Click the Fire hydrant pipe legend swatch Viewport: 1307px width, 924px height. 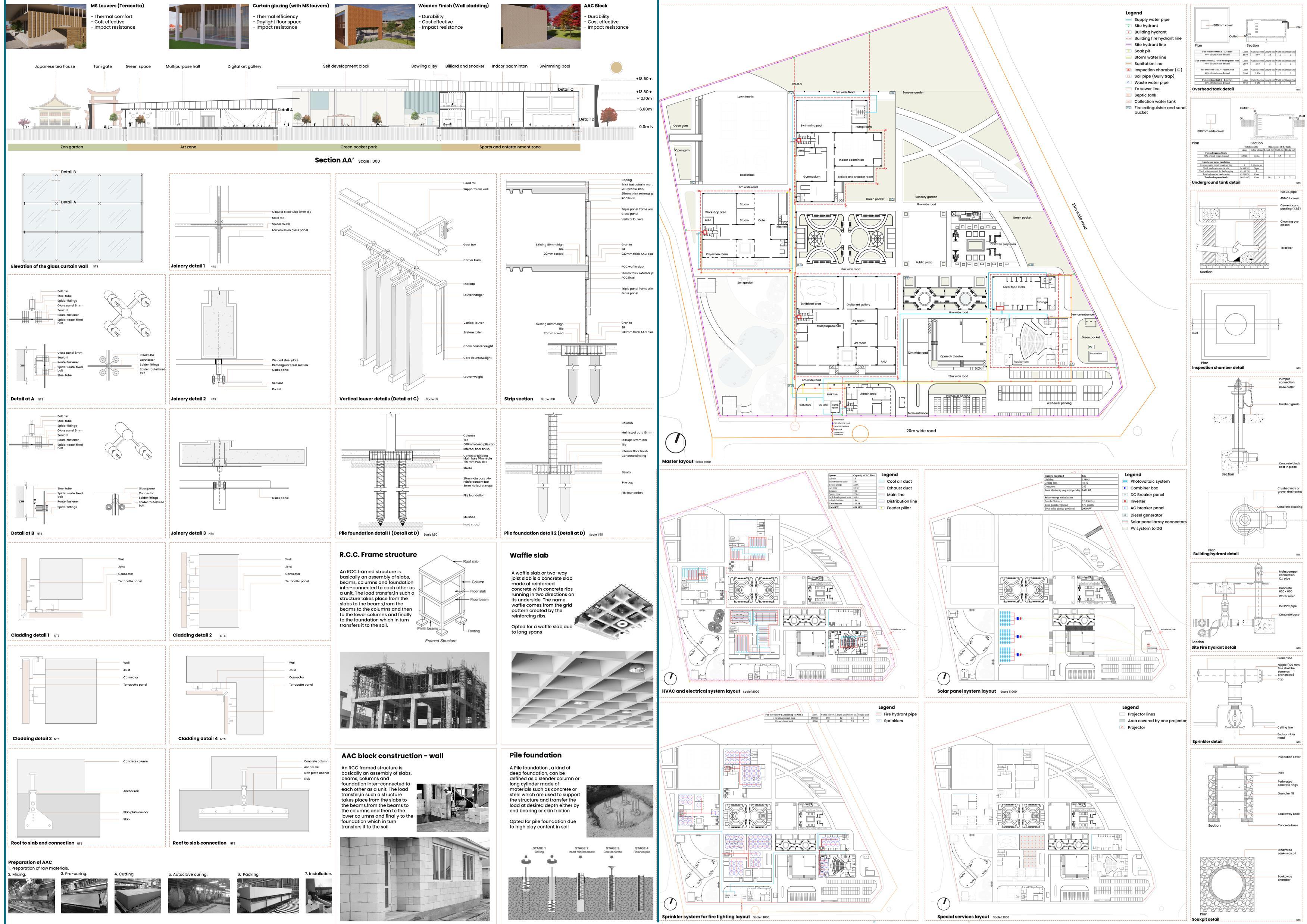(879, 714)
